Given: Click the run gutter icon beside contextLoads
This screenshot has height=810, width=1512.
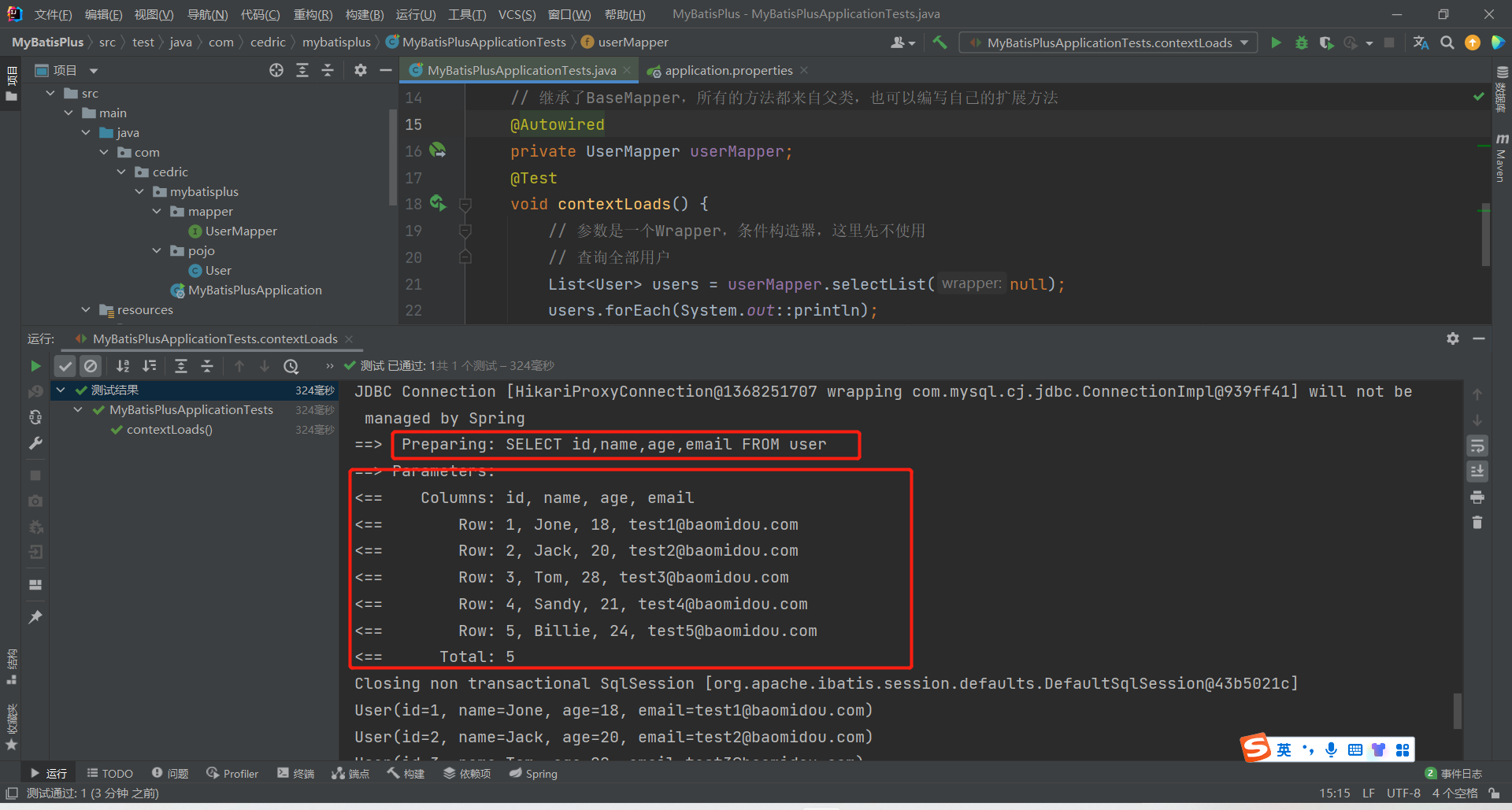Looking at the screenshot, I should pos(438,204).
